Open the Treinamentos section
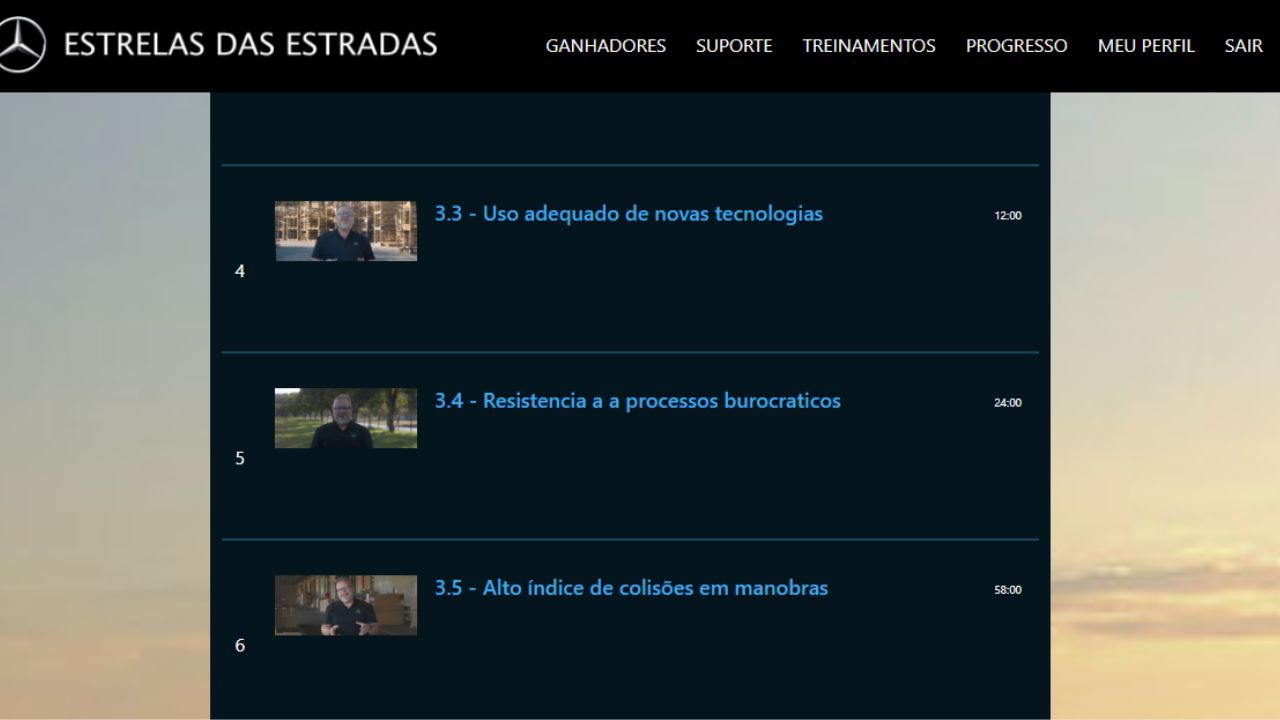Viewport: 1280px width, 720px height. (x=868, y=46)
